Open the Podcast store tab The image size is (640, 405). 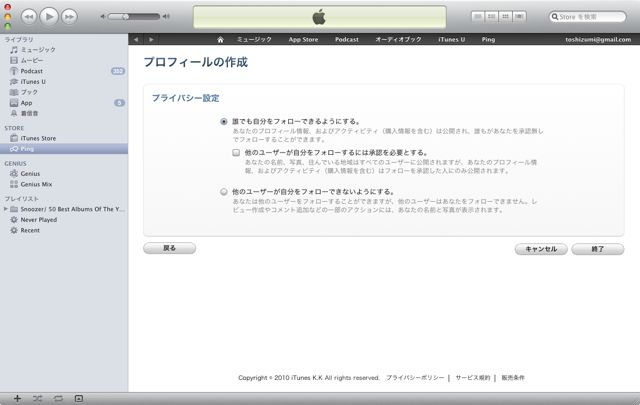click(x=347, y=40)
